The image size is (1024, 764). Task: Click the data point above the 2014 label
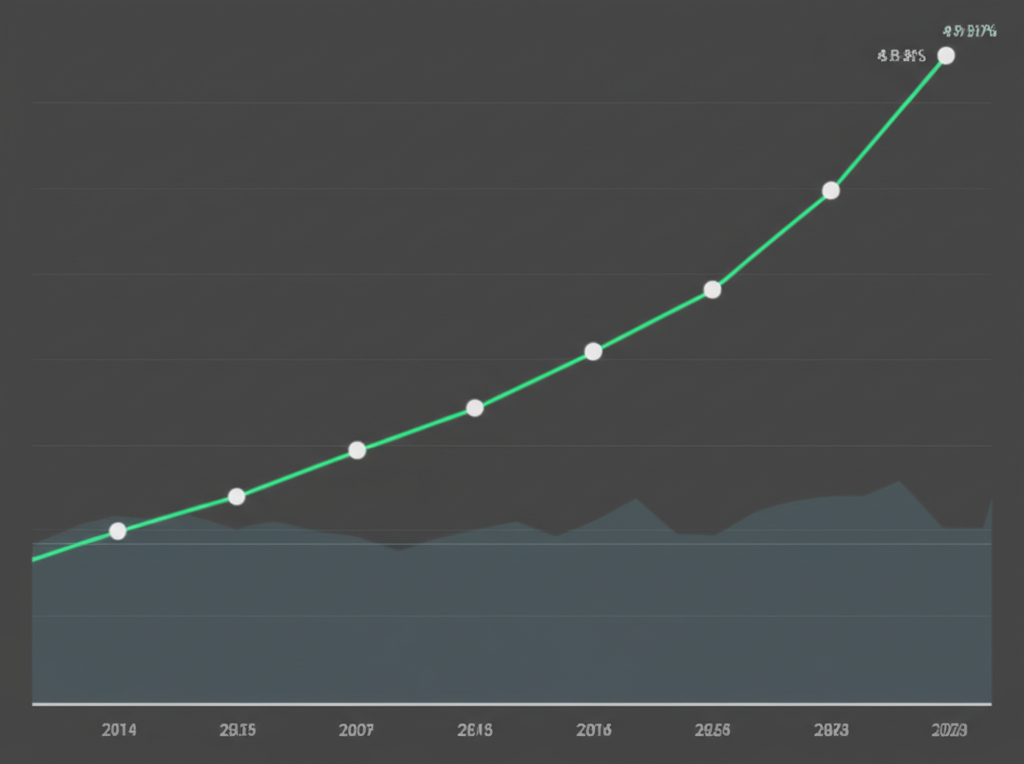(x=118, y=531)
